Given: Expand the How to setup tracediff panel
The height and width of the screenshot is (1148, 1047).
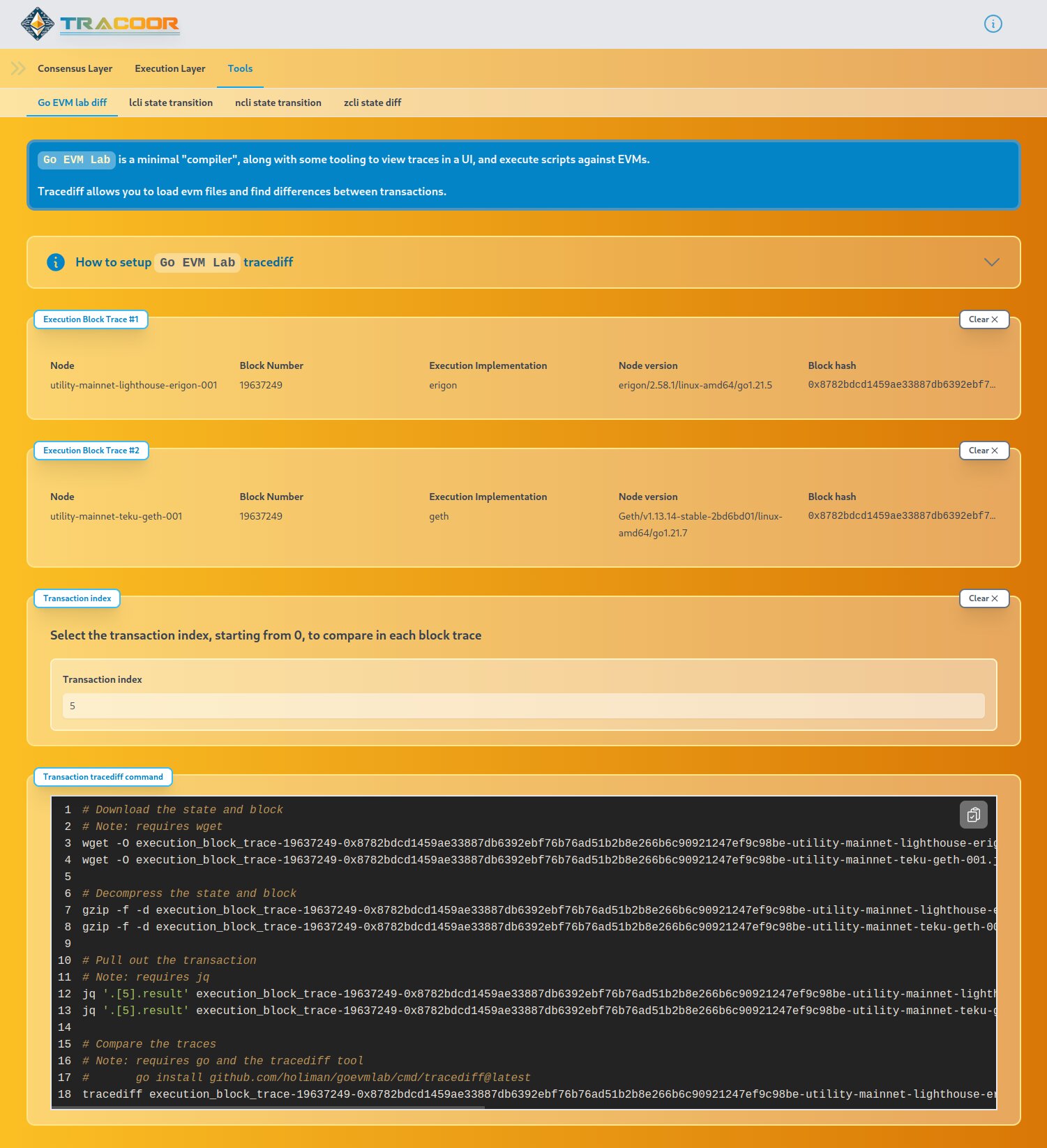Looking at the screenshot, I should tap(184, 262).
